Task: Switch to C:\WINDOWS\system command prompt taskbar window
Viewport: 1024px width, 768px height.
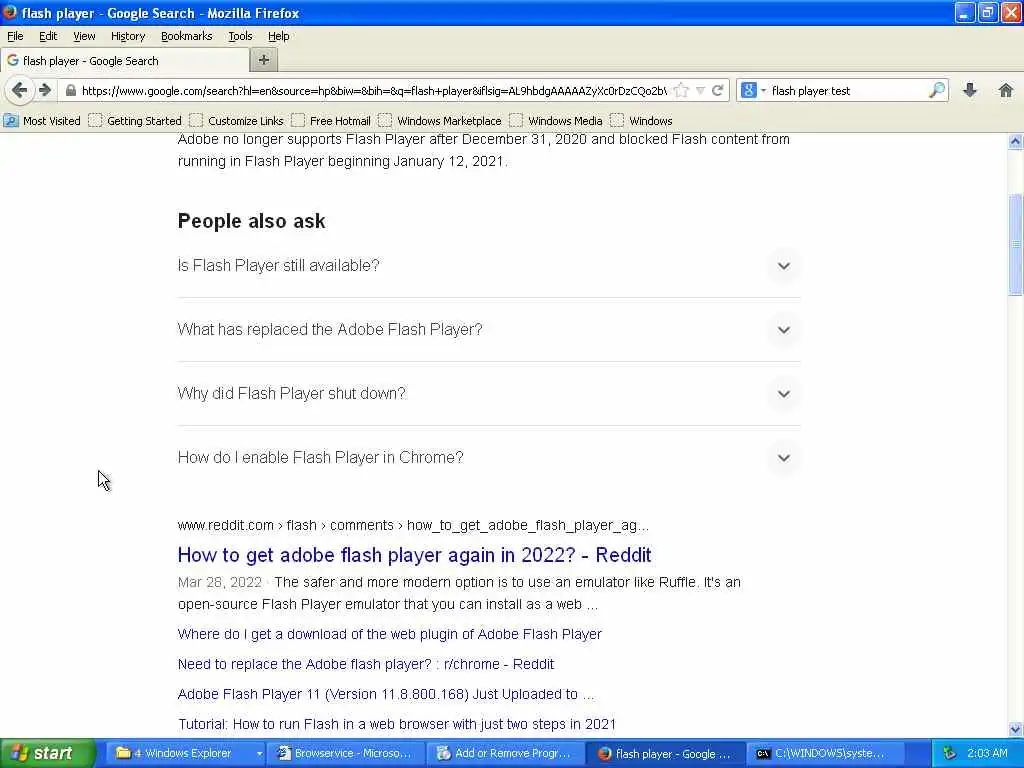Action: (825, 753)
